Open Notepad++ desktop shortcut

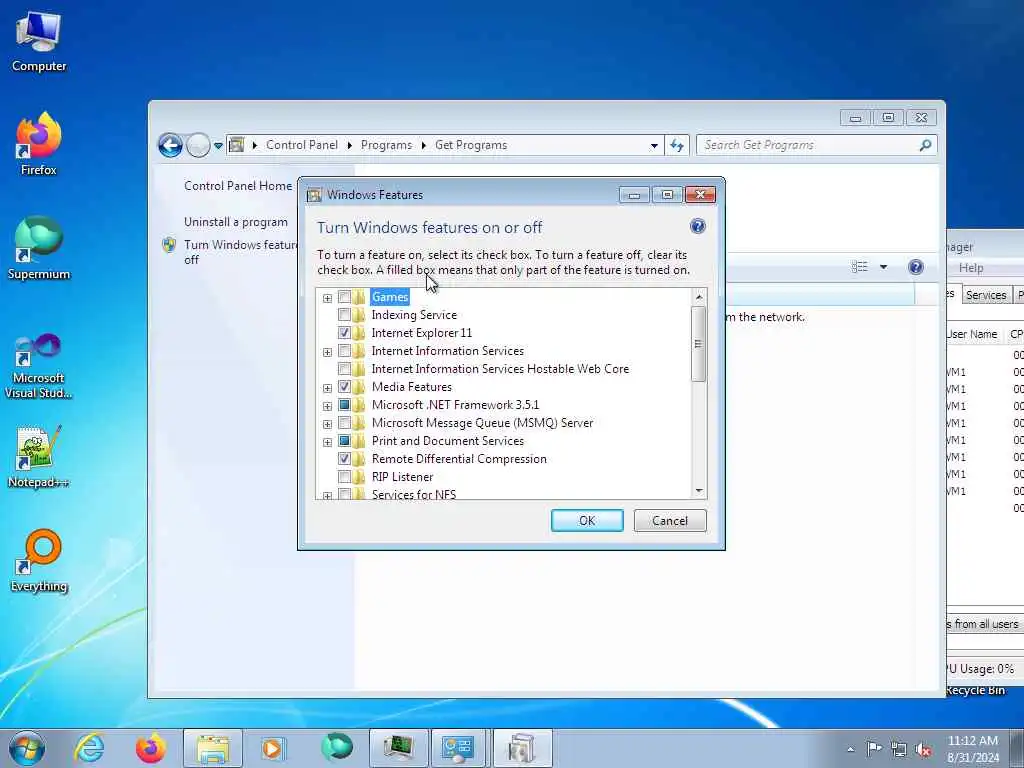pyautogui.click(x=39, y=456)
